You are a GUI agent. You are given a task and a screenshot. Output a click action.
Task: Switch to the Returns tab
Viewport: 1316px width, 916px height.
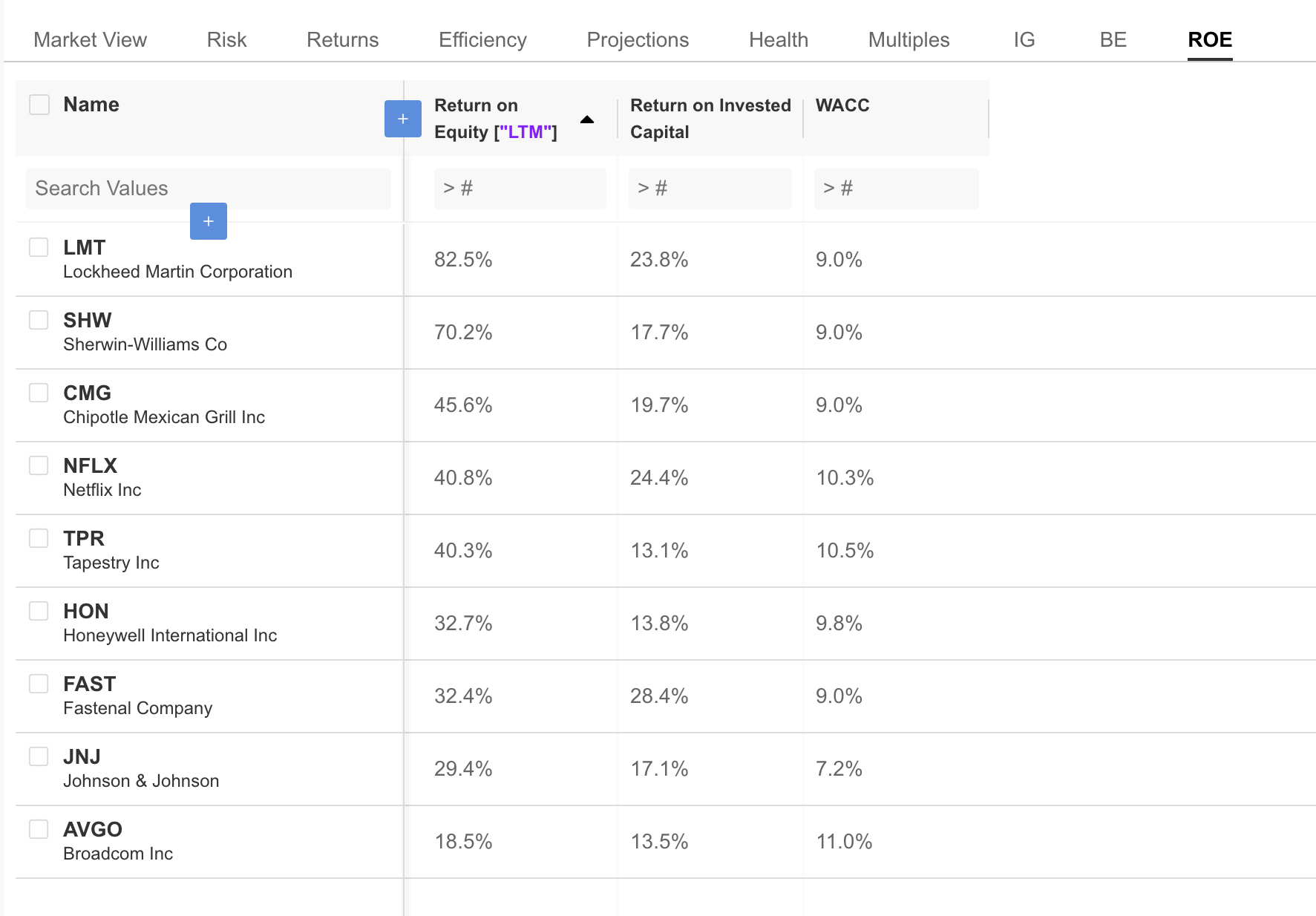343,40
